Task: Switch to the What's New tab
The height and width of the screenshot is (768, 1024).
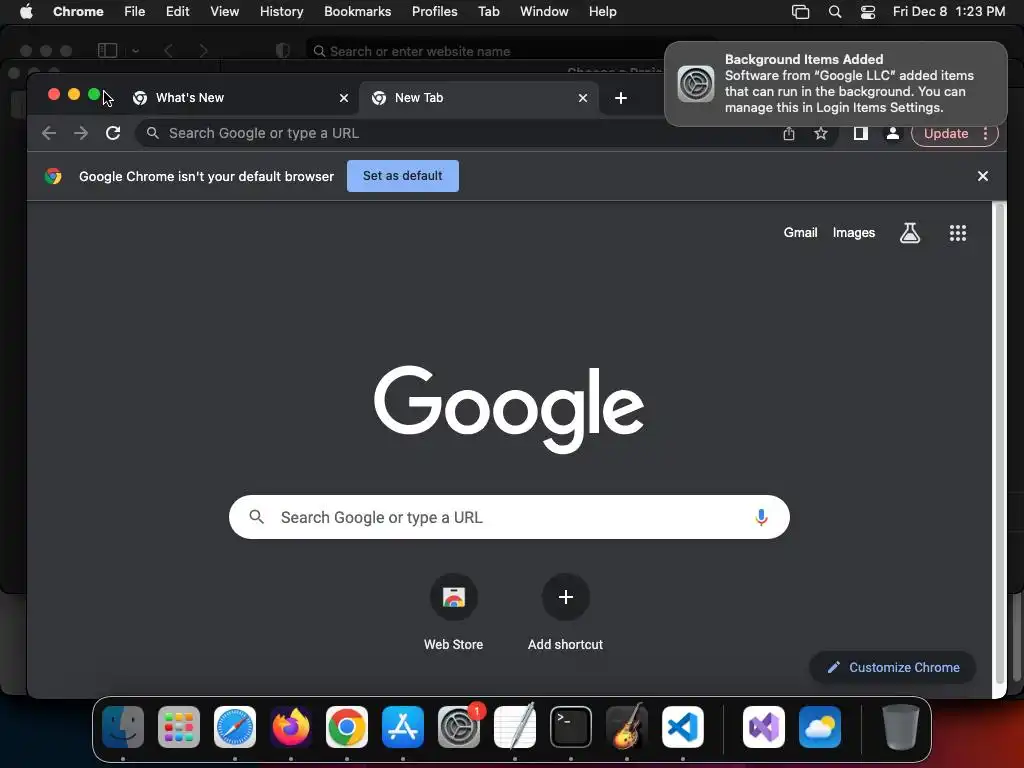Action: coord(240,98)
